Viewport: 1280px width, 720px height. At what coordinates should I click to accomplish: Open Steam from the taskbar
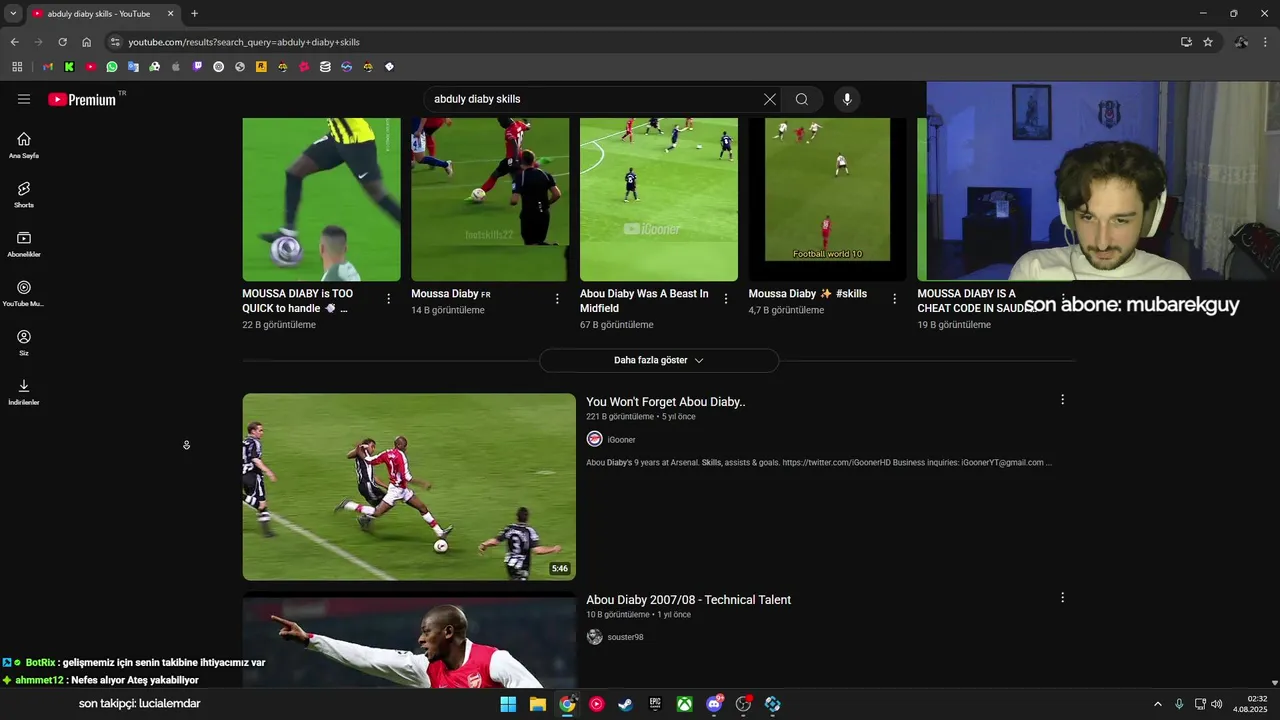click(x=626, y=704)
